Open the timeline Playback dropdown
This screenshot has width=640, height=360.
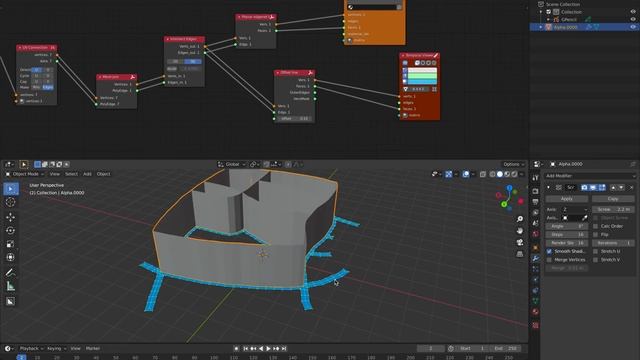(x=31, y=349)
